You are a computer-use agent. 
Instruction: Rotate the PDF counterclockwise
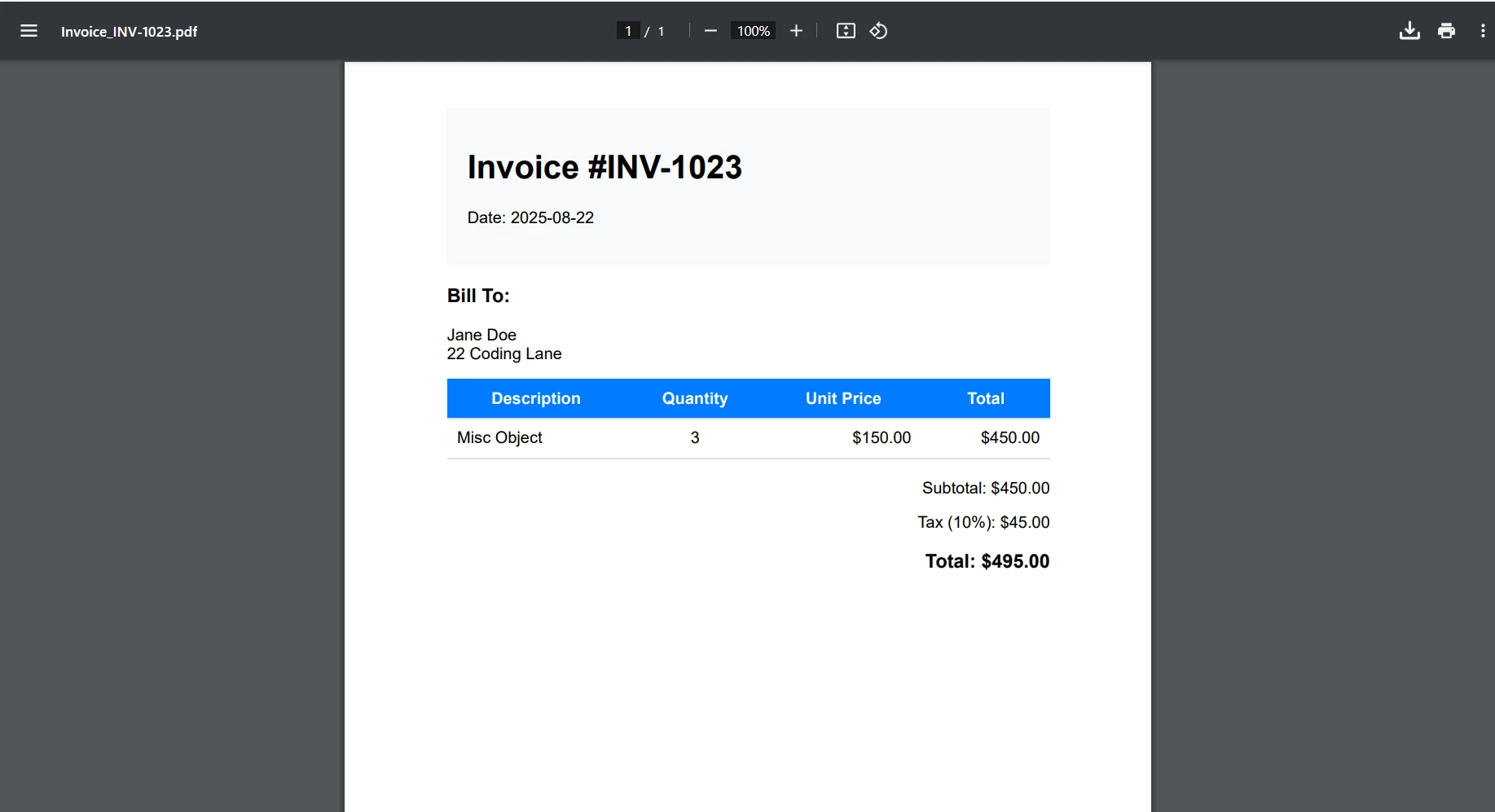[878, 31]
